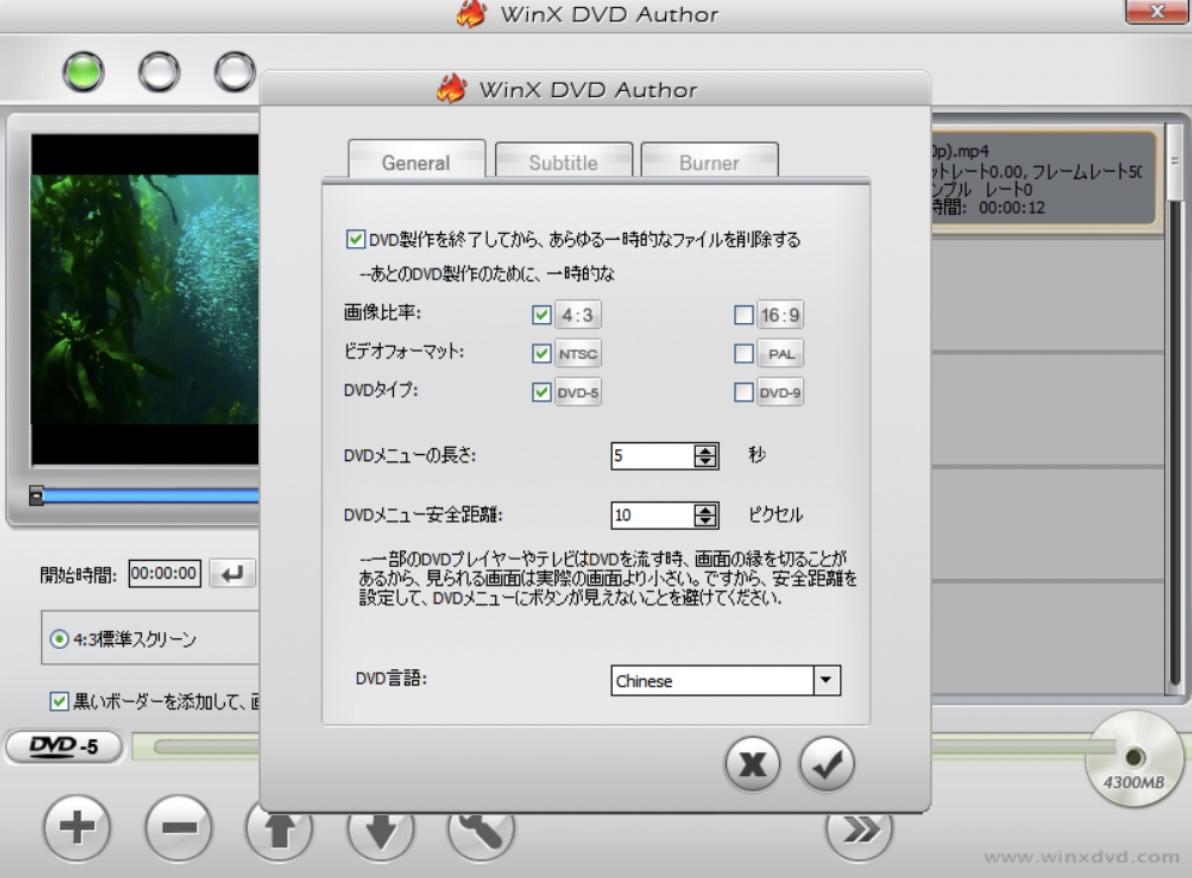Decrease the DVDメニューの長さ value
The image size is (1192, 878).
(x=705, y=461)
